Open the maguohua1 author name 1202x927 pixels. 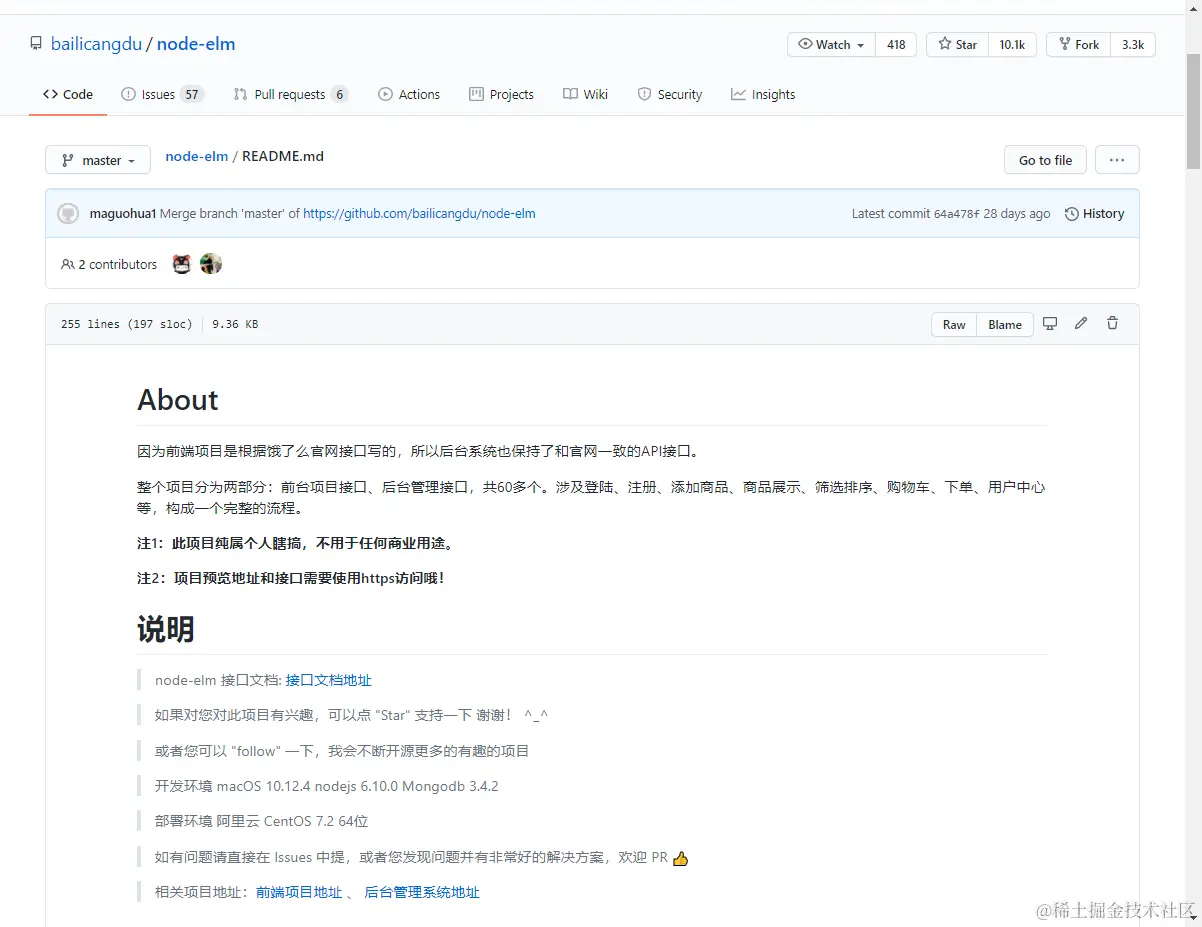tap(123, 213)
